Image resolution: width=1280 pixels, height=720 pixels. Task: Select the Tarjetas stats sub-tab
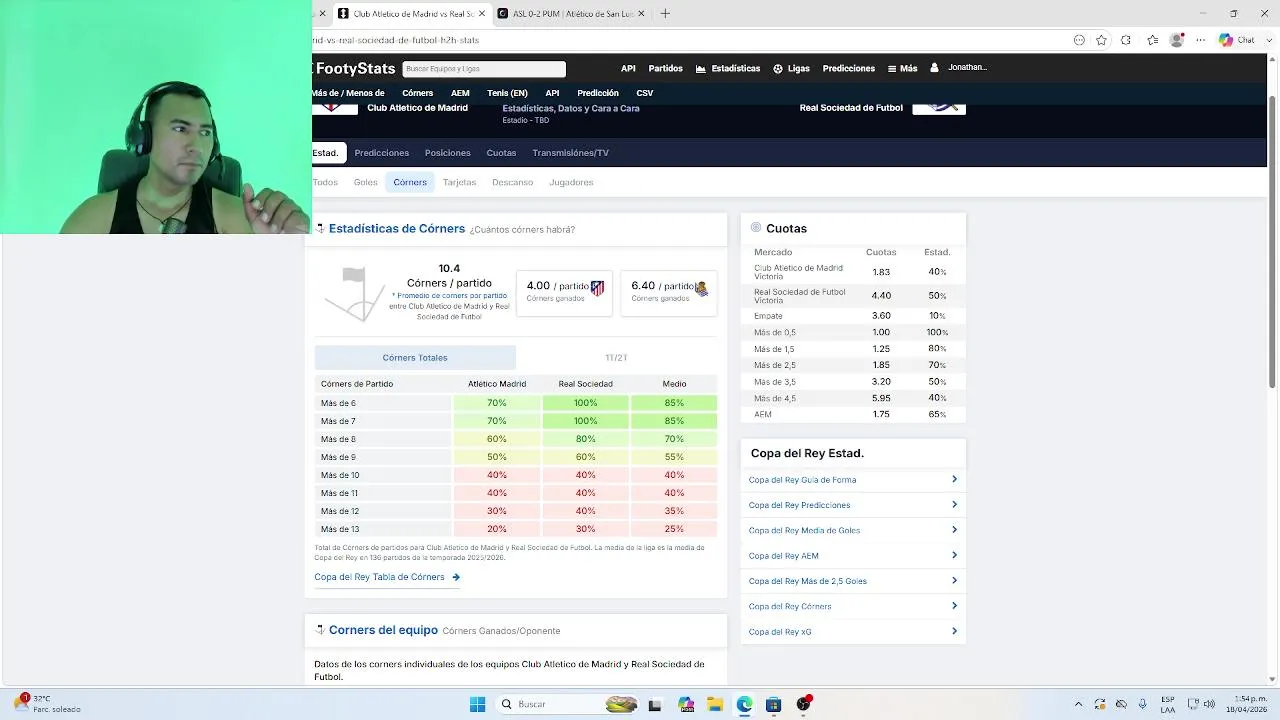459,182
